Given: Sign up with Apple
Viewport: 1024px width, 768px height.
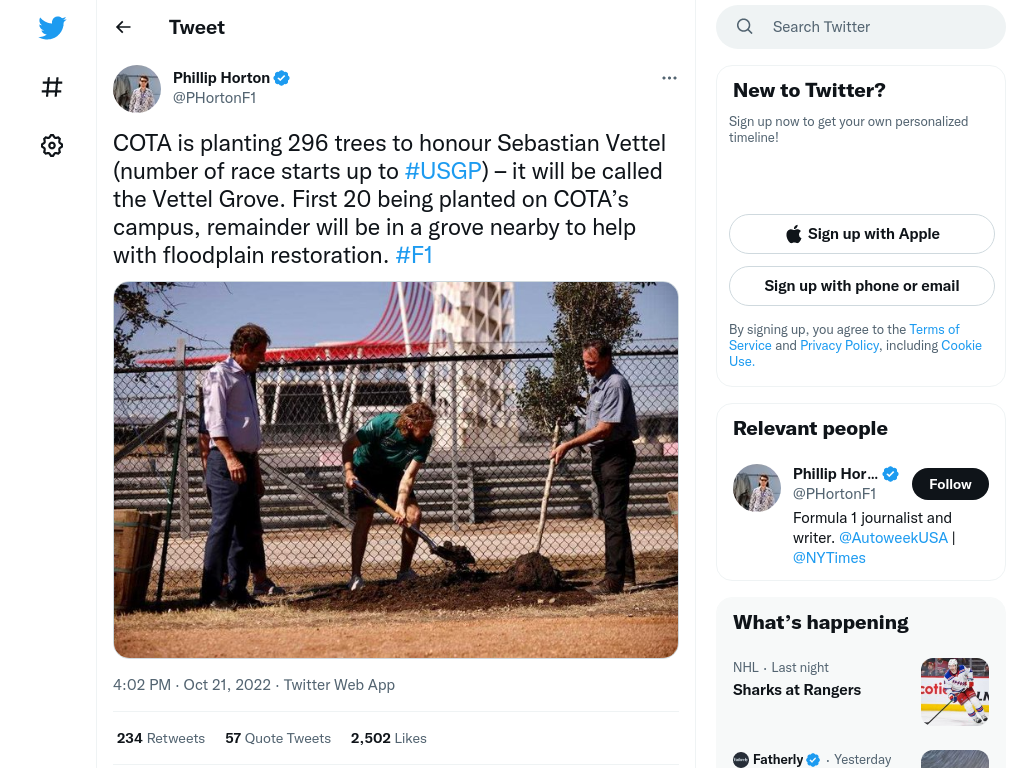Looking at the screenshot, I should point(861,234).
